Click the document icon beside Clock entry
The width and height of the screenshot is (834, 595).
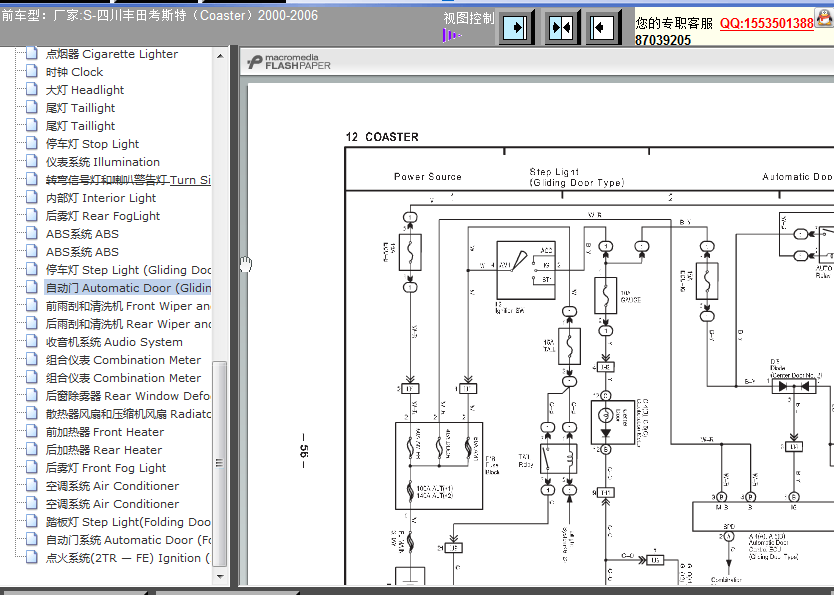pyautogui.click(x=31, y=71)
